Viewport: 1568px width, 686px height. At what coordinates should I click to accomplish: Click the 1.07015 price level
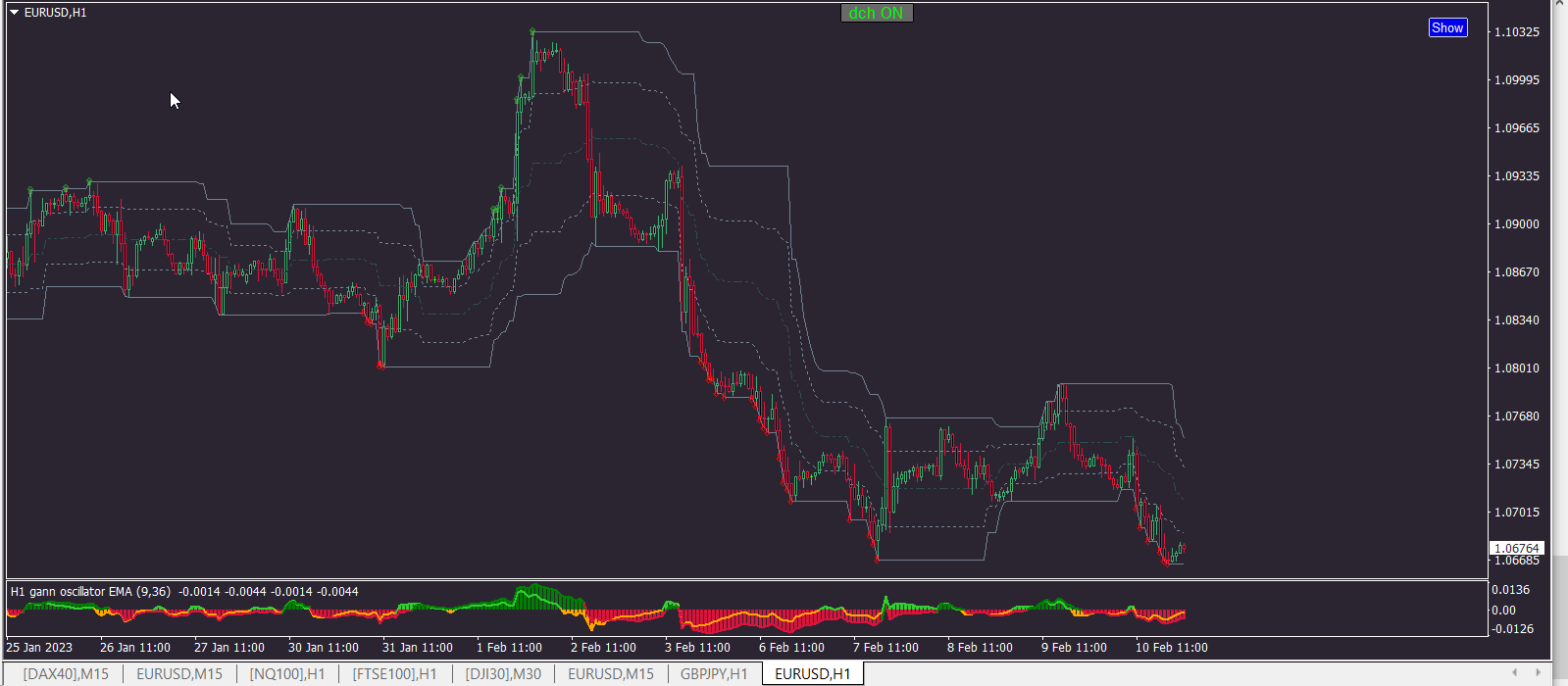click(1517, 513)
